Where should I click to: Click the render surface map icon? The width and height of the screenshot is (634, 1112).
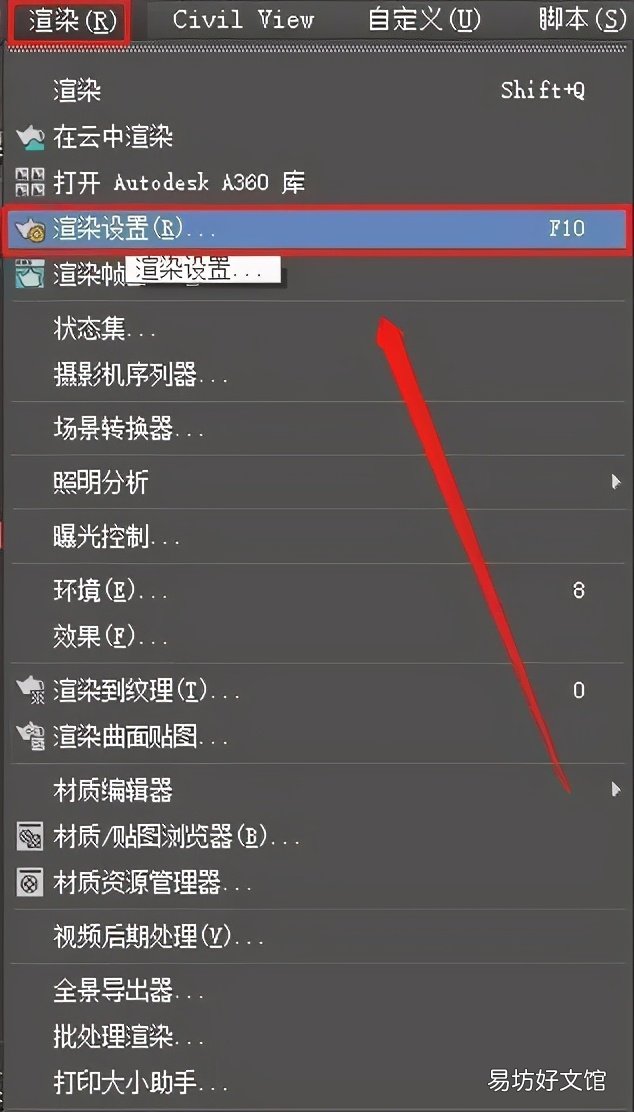click(x=30, y=737)
